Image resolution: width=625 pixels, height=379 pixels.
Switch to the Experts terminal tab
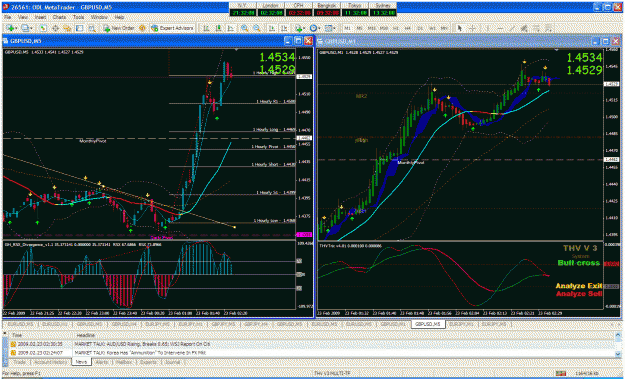tap(148, 362)
